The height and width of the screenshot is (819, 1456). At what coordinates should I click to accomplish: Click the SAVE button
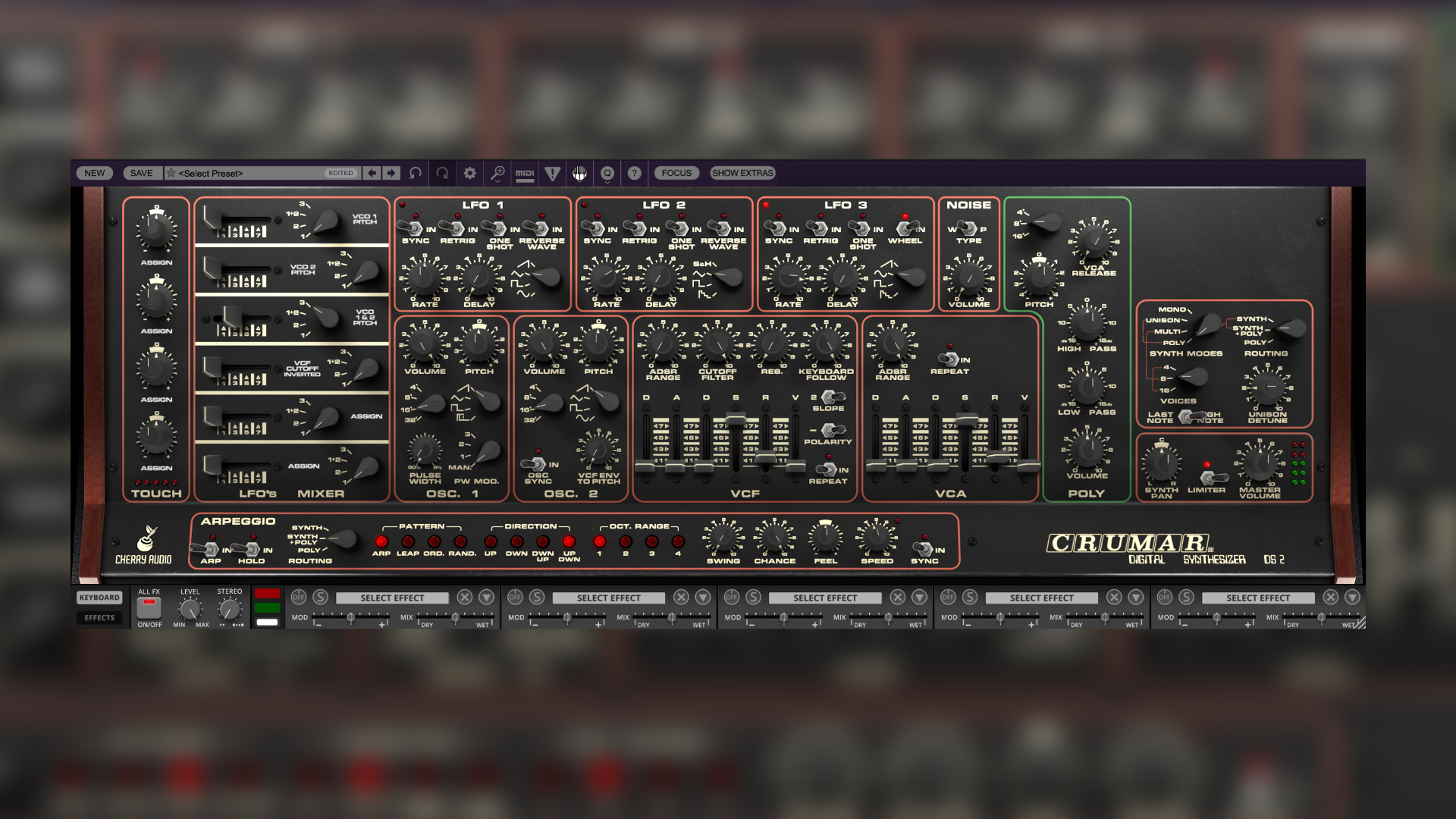pyautogui.click(x=141, y=173)
